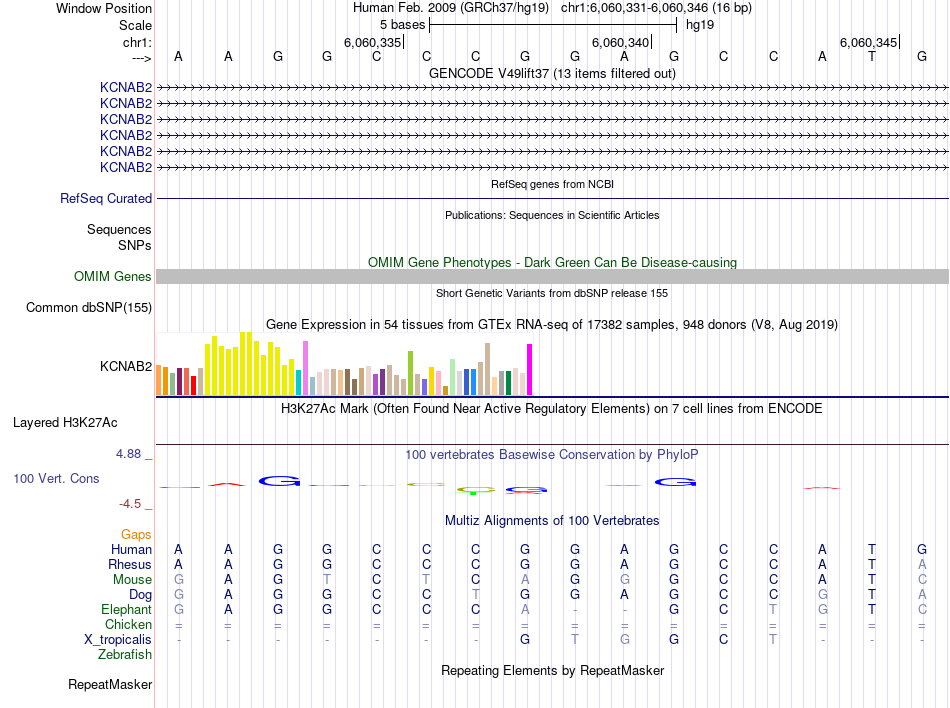Open the GTEx Gene Expression track title

(552, 325)
